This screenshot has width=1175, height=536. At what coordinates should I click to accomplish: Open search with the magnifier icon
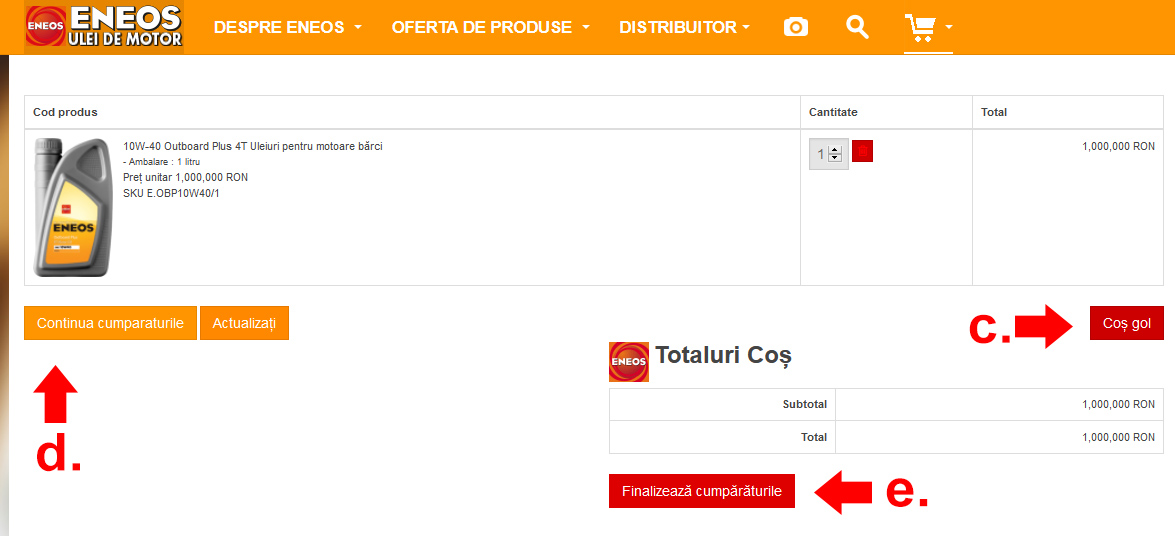click(x=857, y=27)
